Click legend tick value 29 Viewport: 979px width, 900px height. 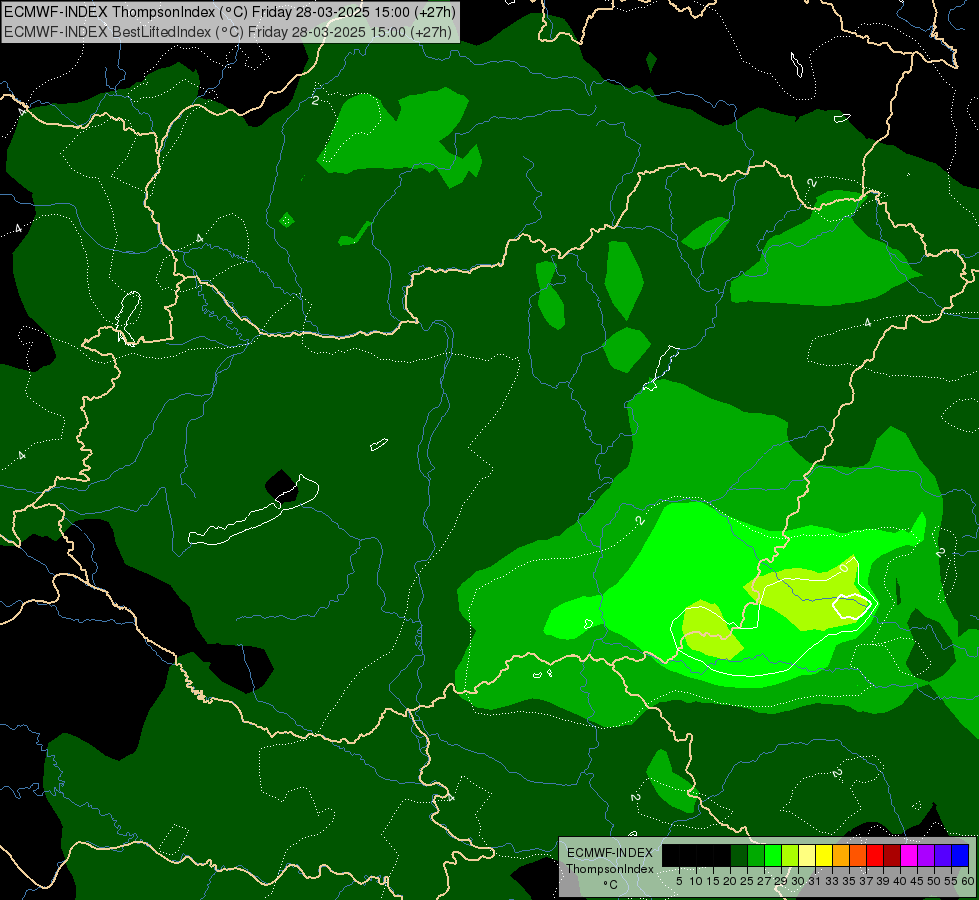click(x=781, y=881)
